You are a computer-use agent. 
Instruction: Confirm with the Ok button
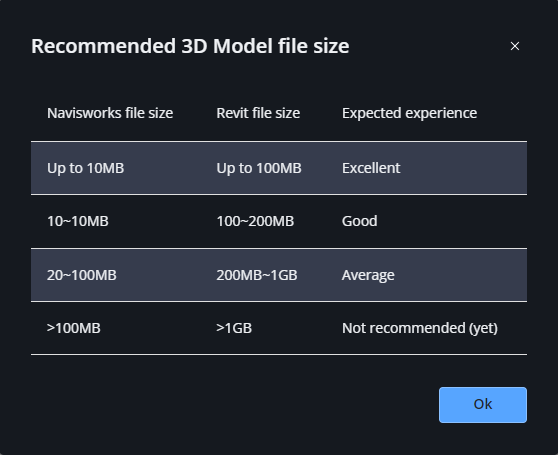pyautogui.click(x=483, y=405)
